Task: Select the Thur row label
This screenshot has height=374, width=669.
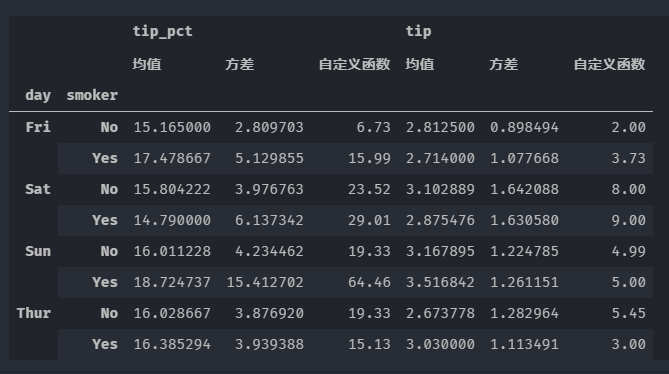Action: coord(34,313)
